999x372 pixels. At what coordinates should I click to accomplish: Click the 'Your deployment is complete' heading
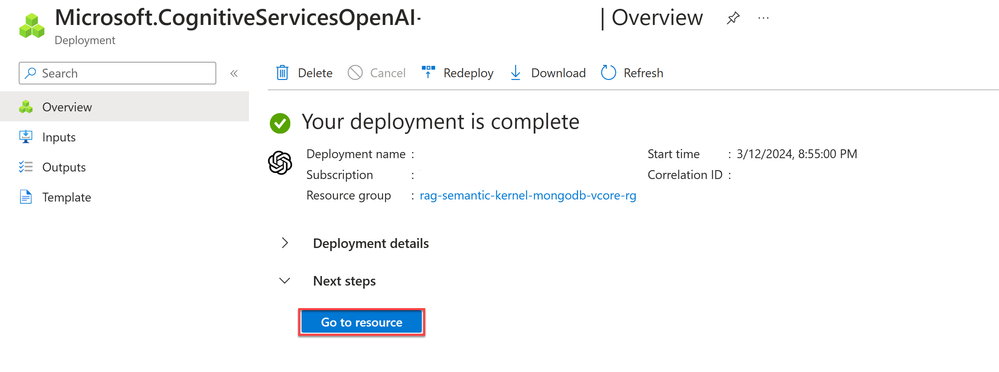[440, 122]
